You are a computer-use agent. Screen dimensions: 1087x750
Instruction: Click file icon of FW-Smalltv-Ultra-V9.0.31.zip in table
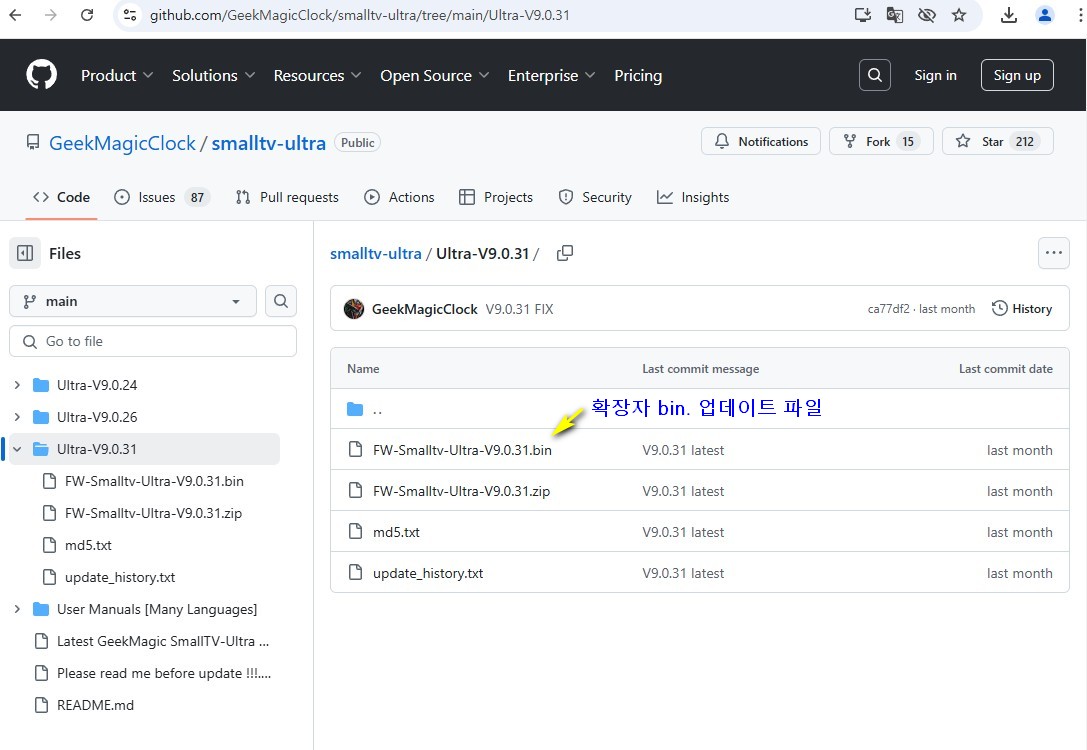[356, 491]
